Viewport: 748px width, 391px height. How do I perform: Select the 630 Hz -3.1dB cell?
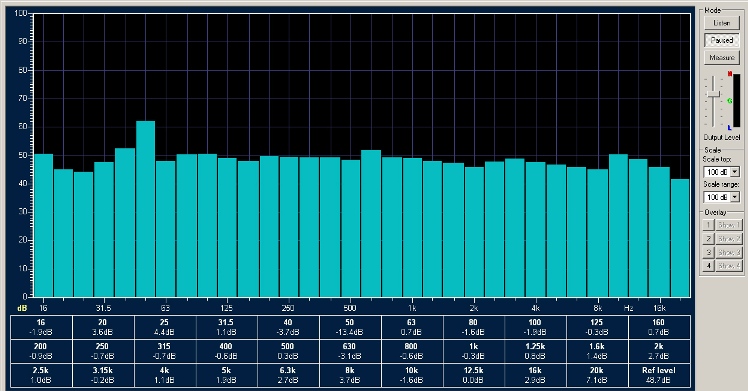(350, 351)
